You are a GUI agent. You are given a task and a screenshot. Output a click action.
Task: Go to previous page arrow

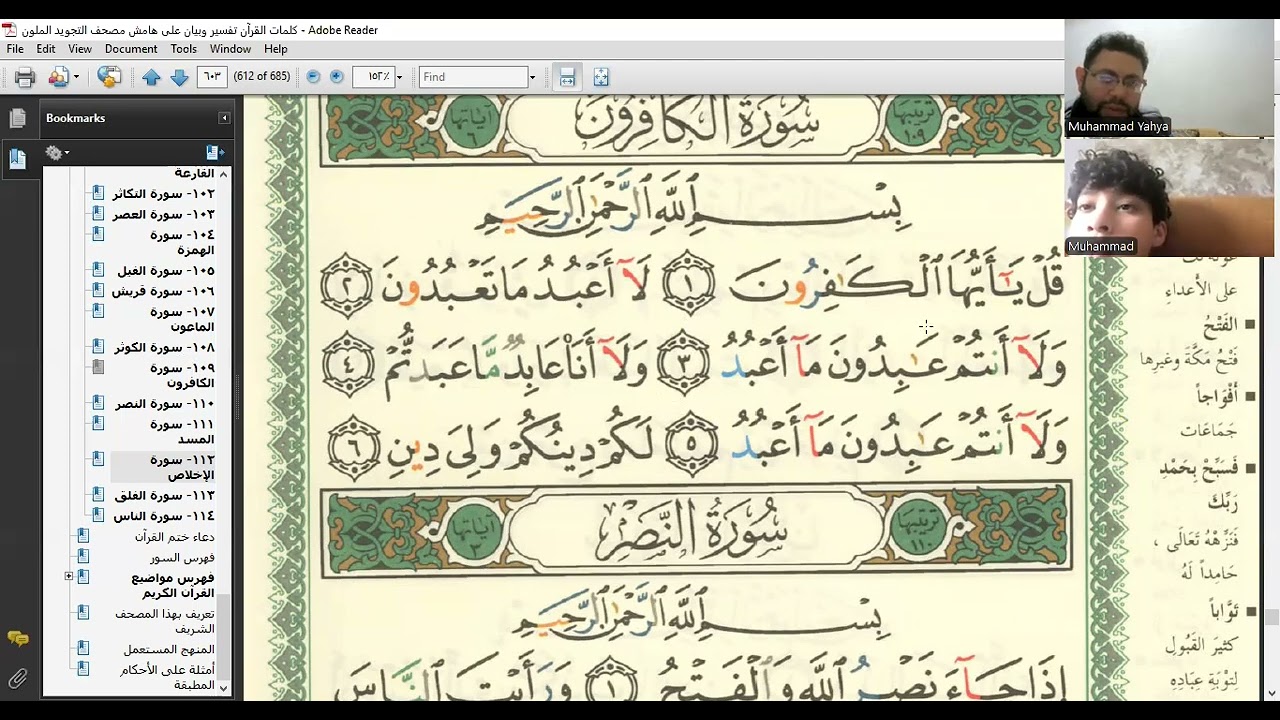[151, 77]
